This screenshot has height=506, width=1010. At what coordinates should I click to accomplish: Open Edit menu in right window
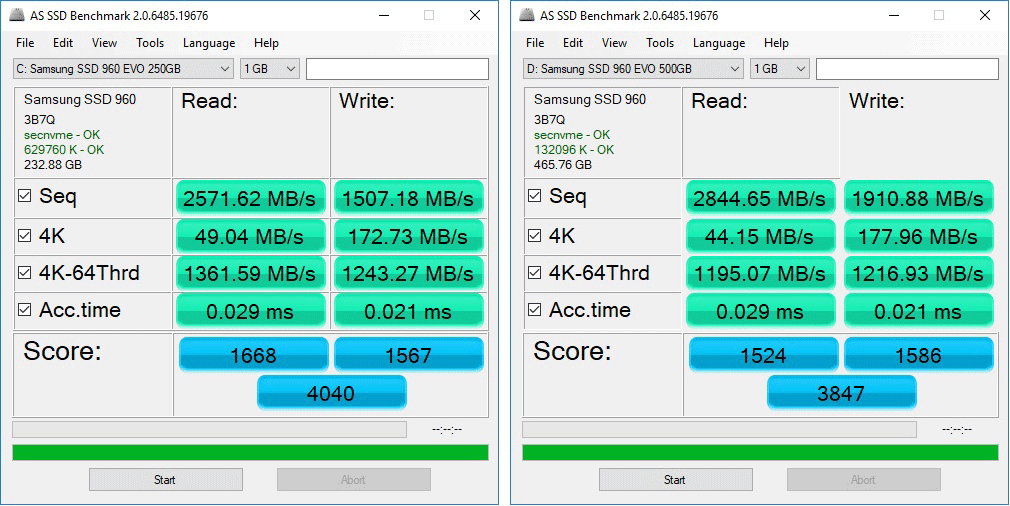(573, 43)
